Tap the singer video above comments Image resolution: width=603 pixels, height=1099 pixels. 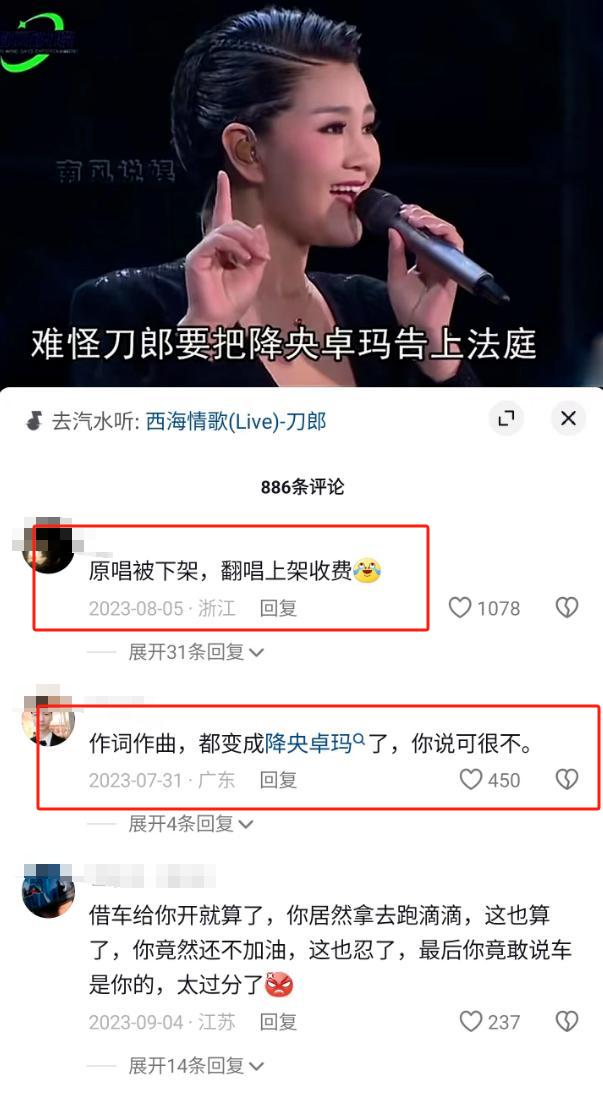point(302,193)
